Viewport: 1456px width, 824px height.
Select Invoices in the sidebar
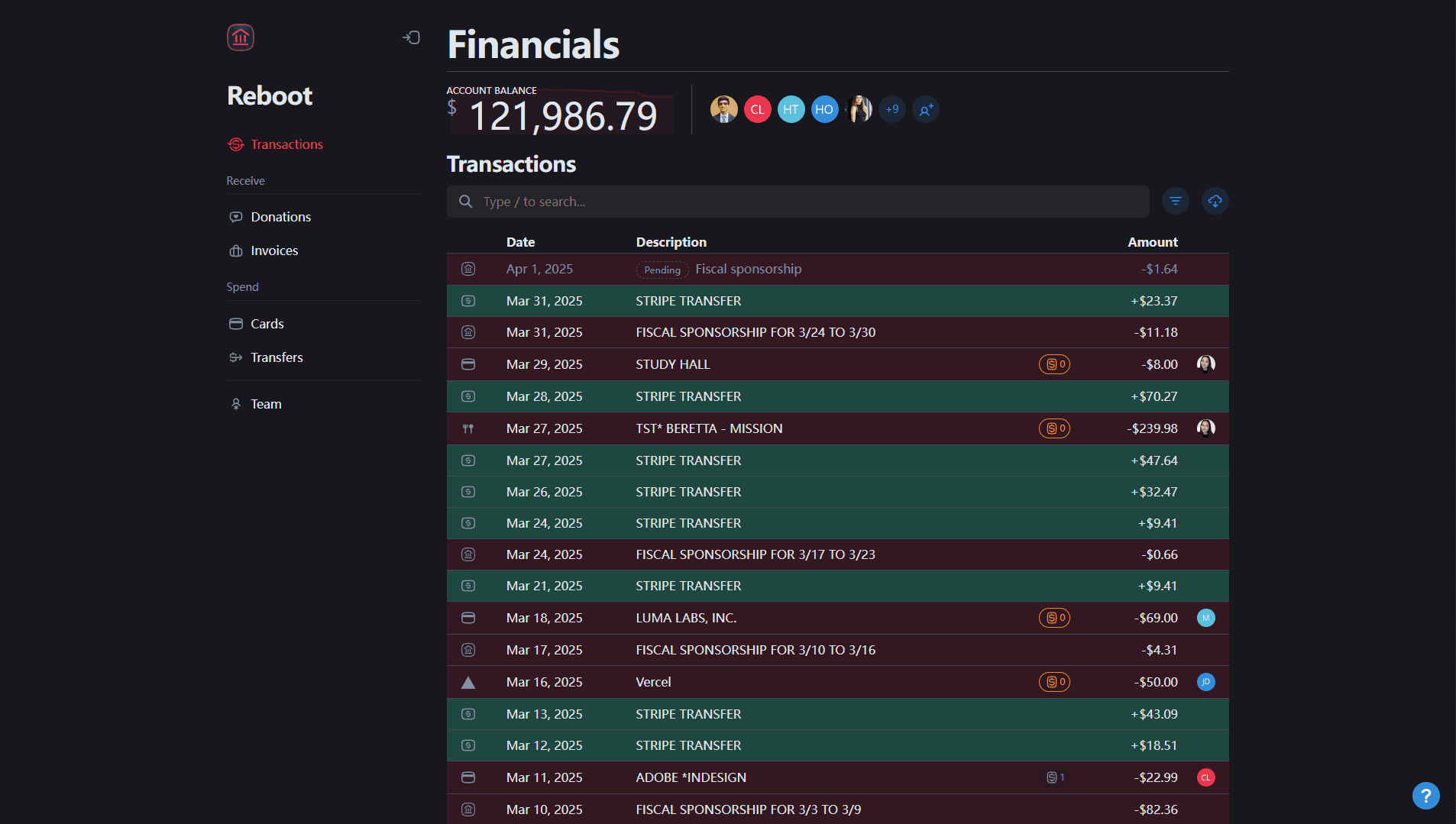click(x=274, y=250)
